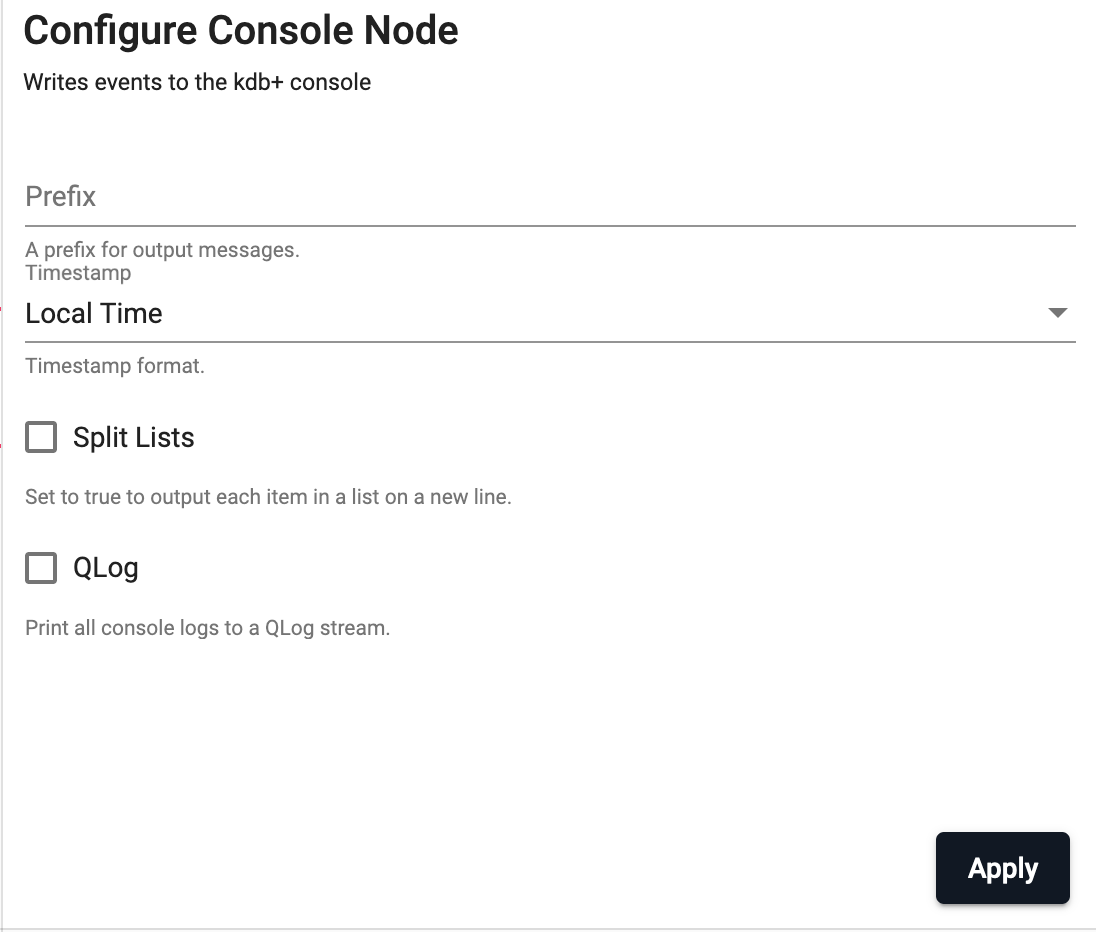Click 'Print all console logs' description

coord(208,628)
